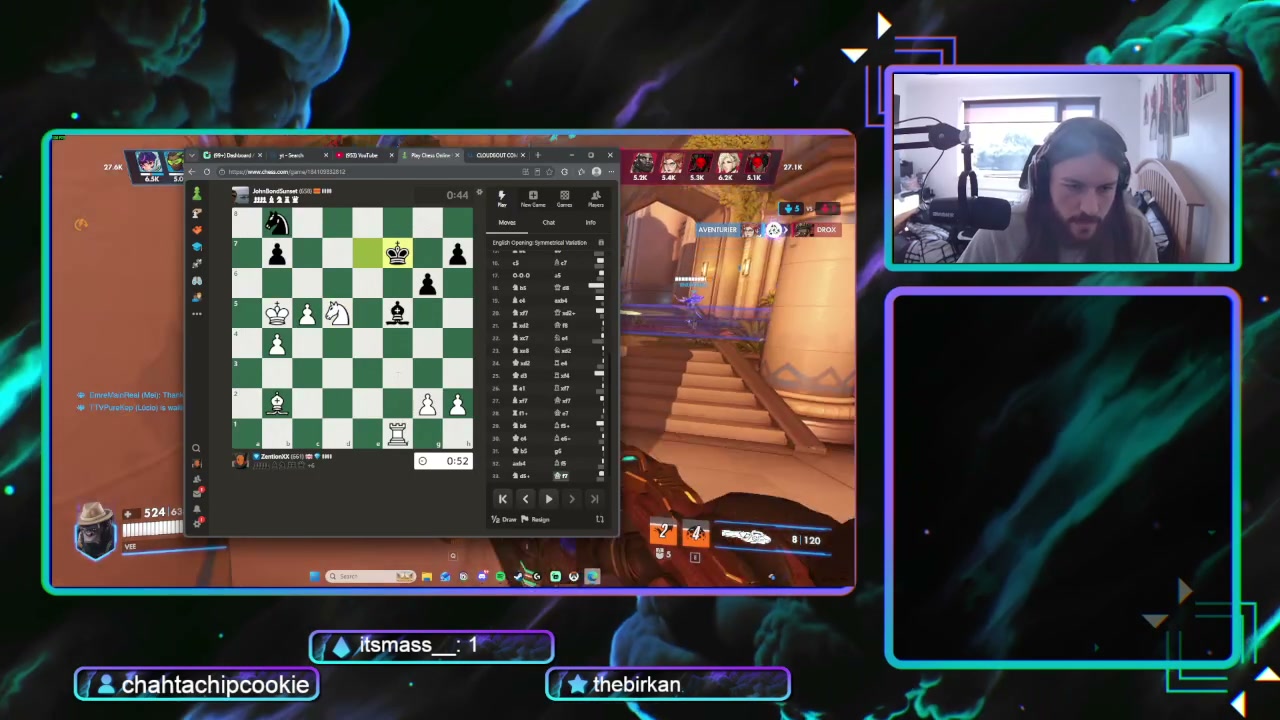Screen dimensions: 1280x720
Task: Toggle the favorites star in the address bar
Action: tap(549, 172)
